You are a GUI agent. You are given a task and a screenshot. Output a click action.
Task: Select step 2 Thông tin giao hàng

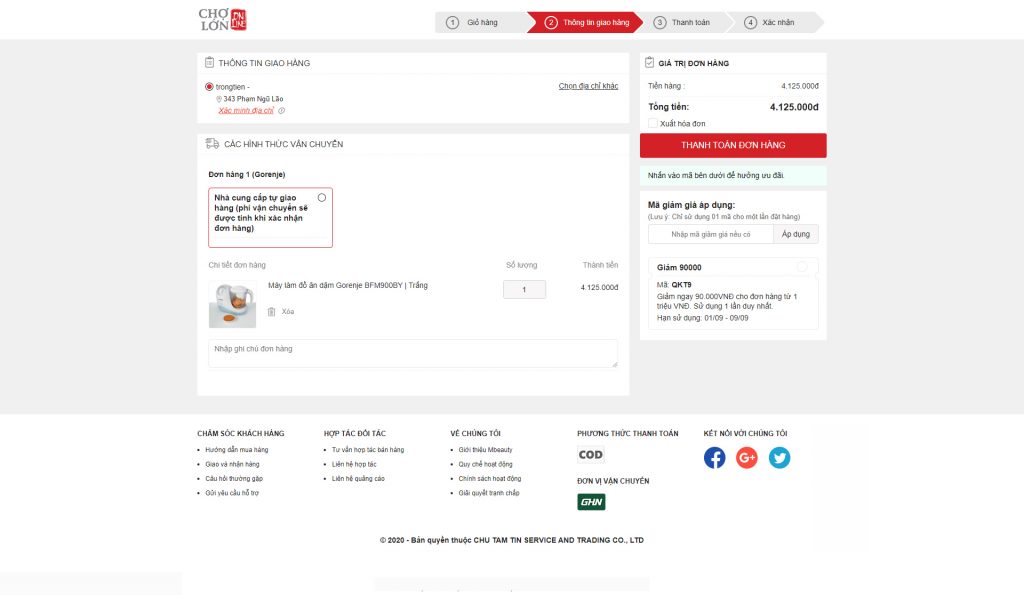tap(585, 22)
